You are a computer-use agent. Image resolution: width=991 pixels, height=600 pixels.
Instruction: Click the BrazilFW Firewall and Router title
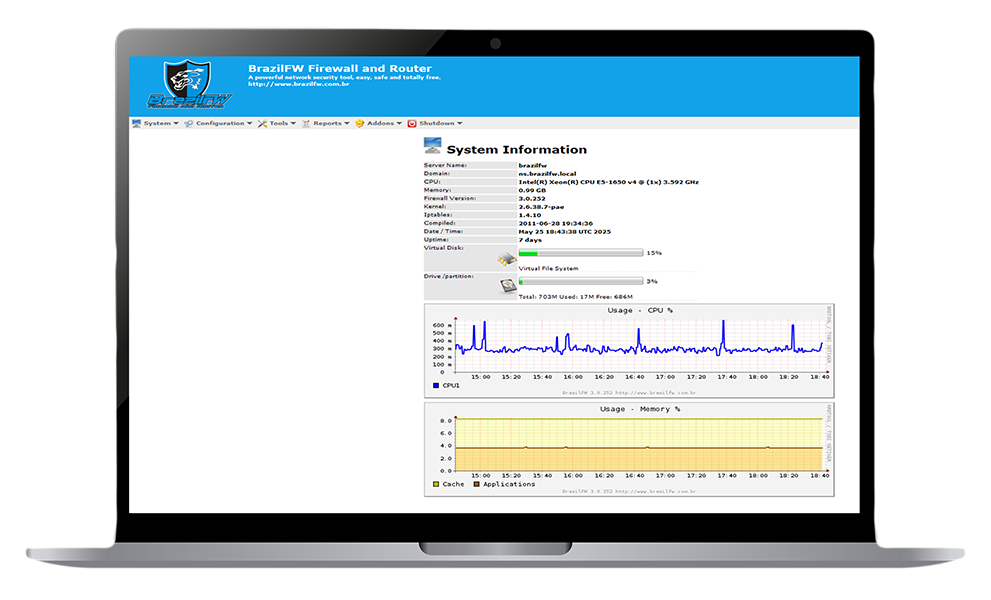tap(340, 69)
